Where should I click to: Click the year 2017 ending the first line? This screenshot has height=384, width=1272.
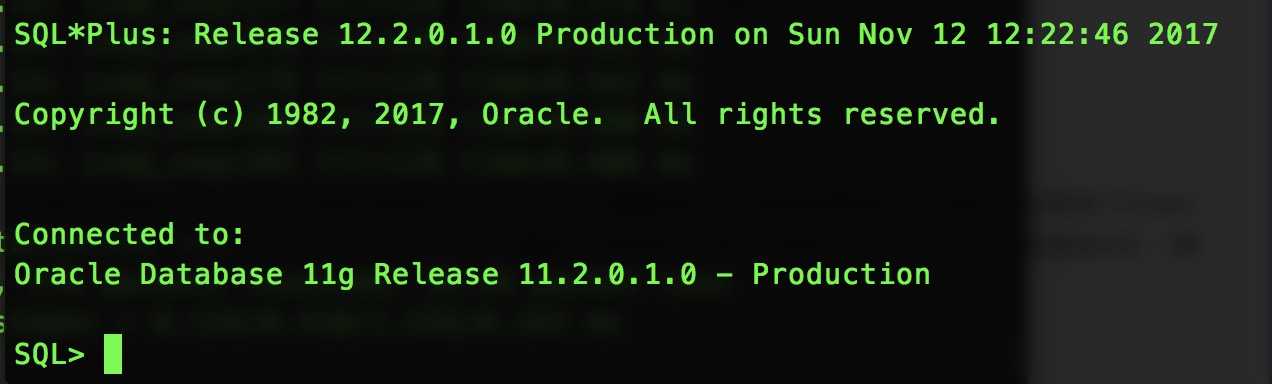[1184, 35]
